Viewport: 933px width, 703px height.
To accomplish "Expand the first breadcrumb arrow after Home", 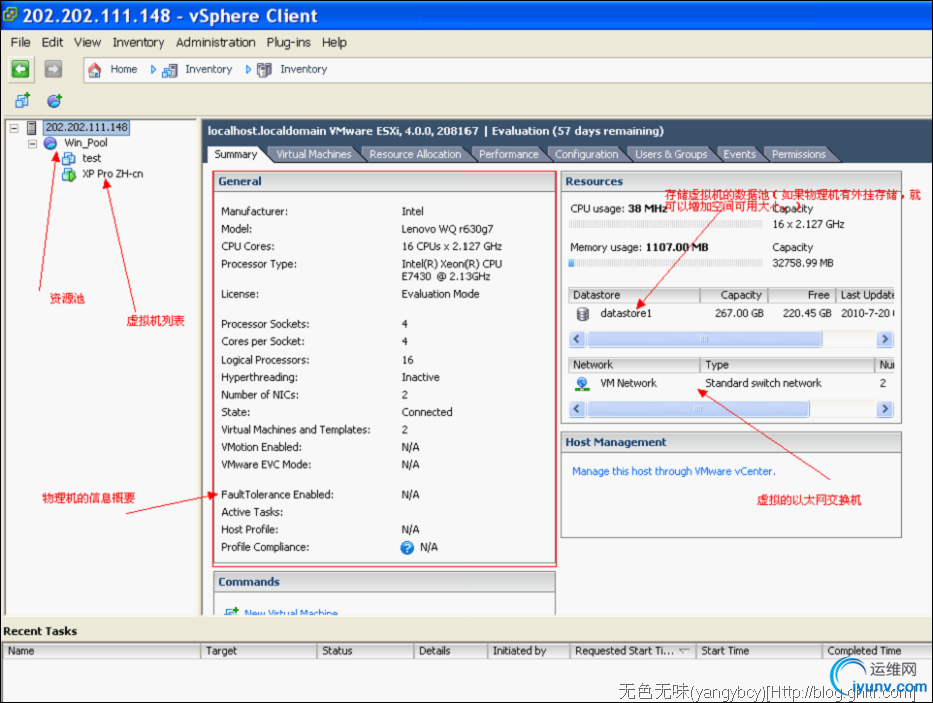I will click(153, 70).
